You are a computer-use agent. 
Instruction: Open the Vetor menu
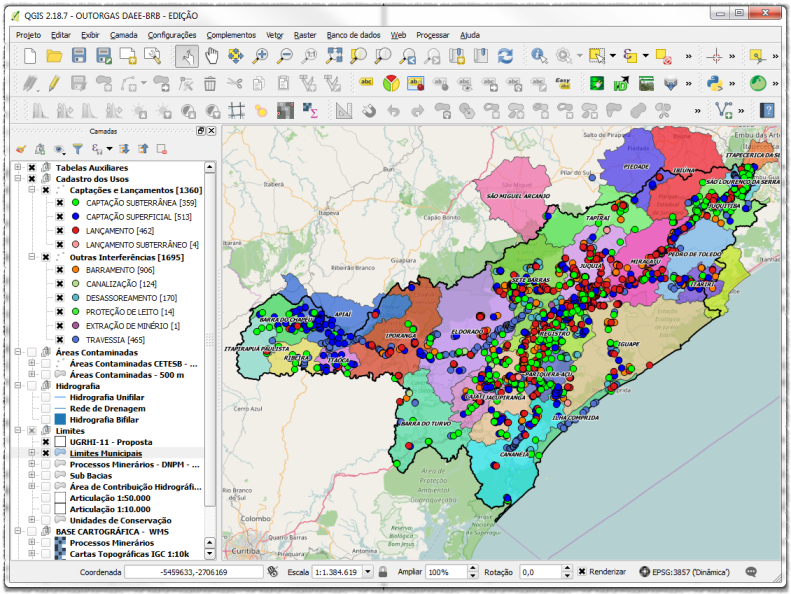tap(275, 34)
